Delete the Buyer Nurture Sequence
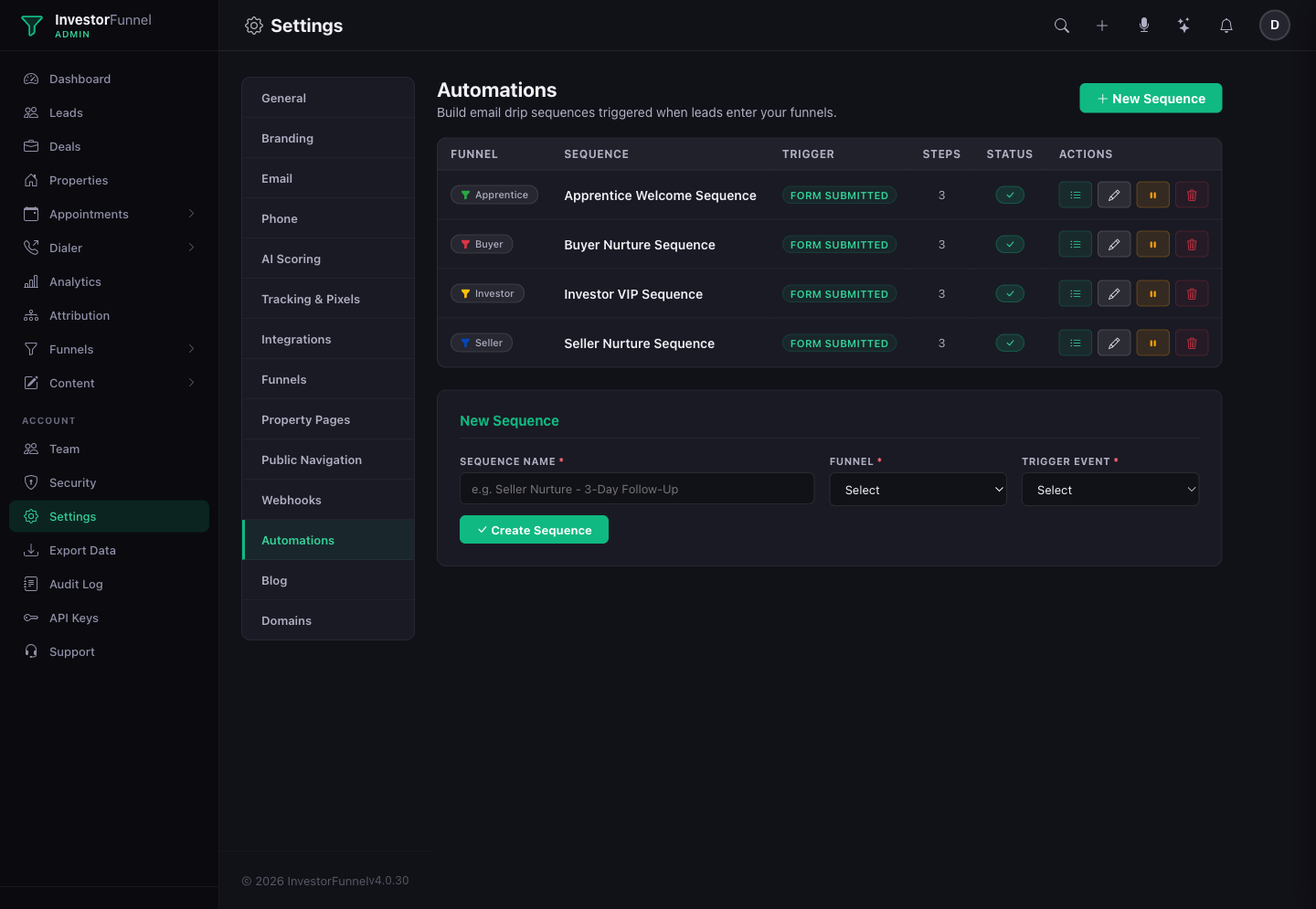Image resolution: width=1316 pixels, height=909 pixels. (1192, 244)
